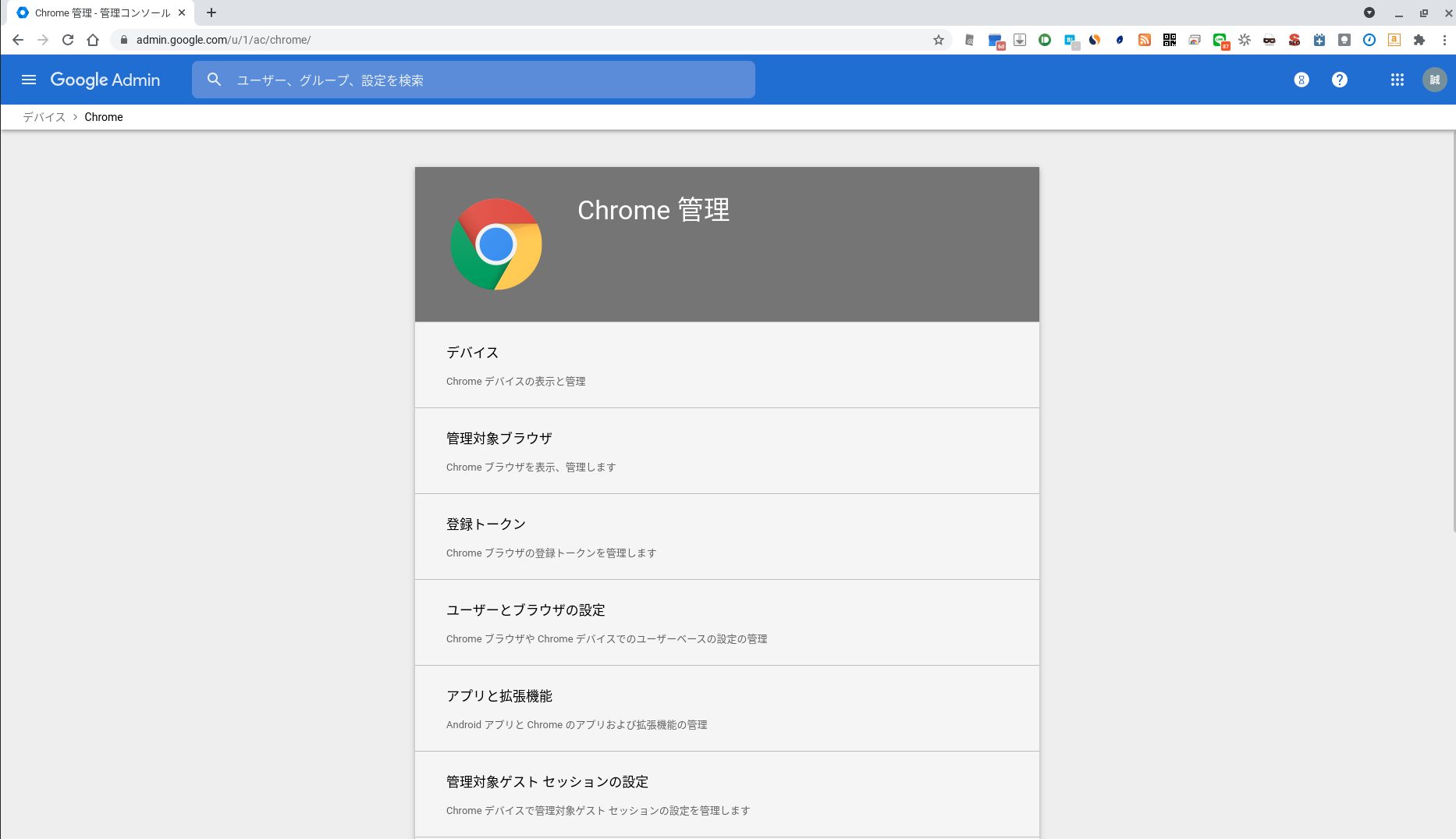Open 管理対象ゲスト セッションの設定 section
Screen dimensions: 1456x839
point(726,795)
